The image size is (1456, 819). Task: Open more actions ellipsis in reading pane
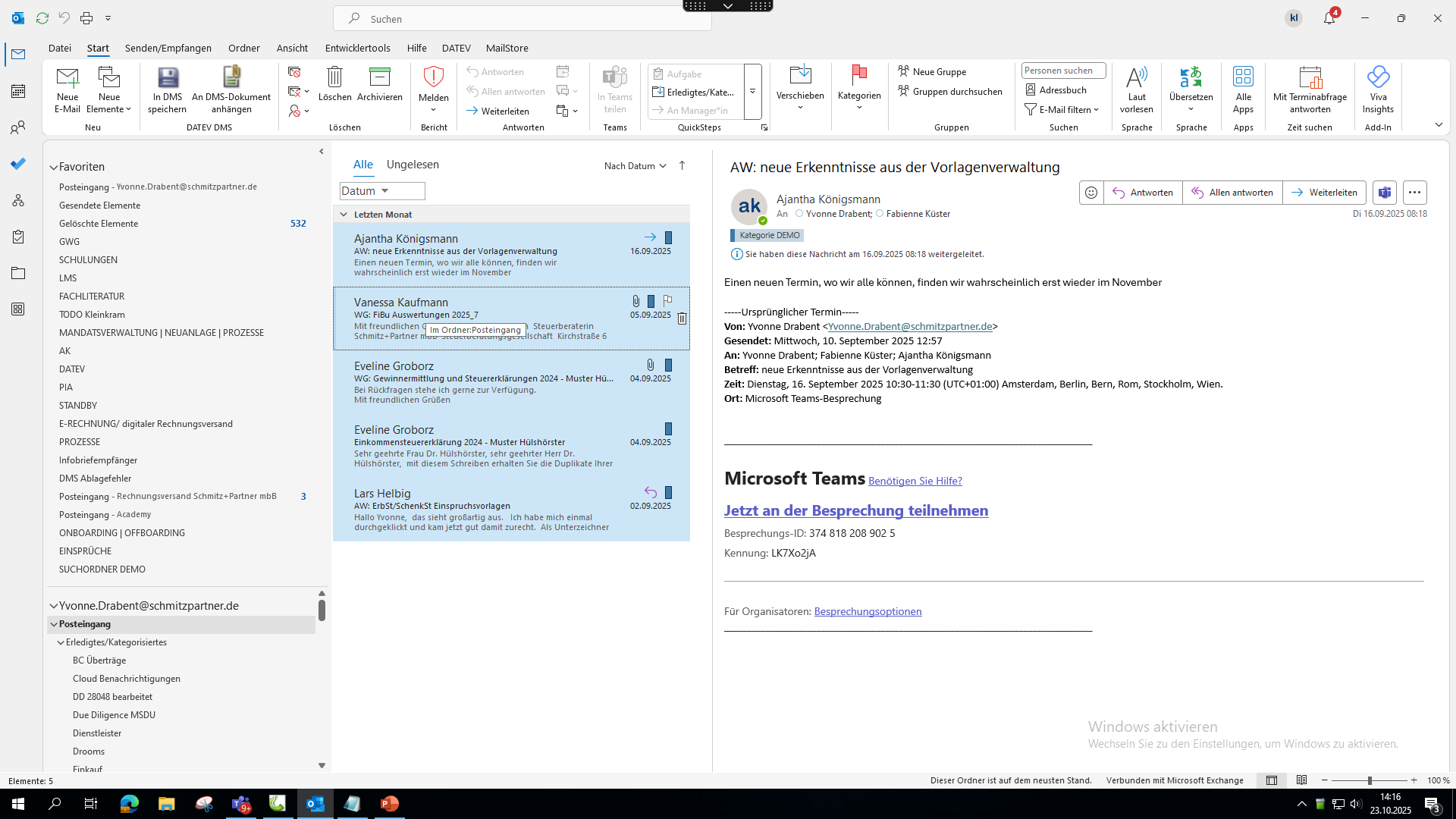pyautogui.click(x=1414, y=193)
